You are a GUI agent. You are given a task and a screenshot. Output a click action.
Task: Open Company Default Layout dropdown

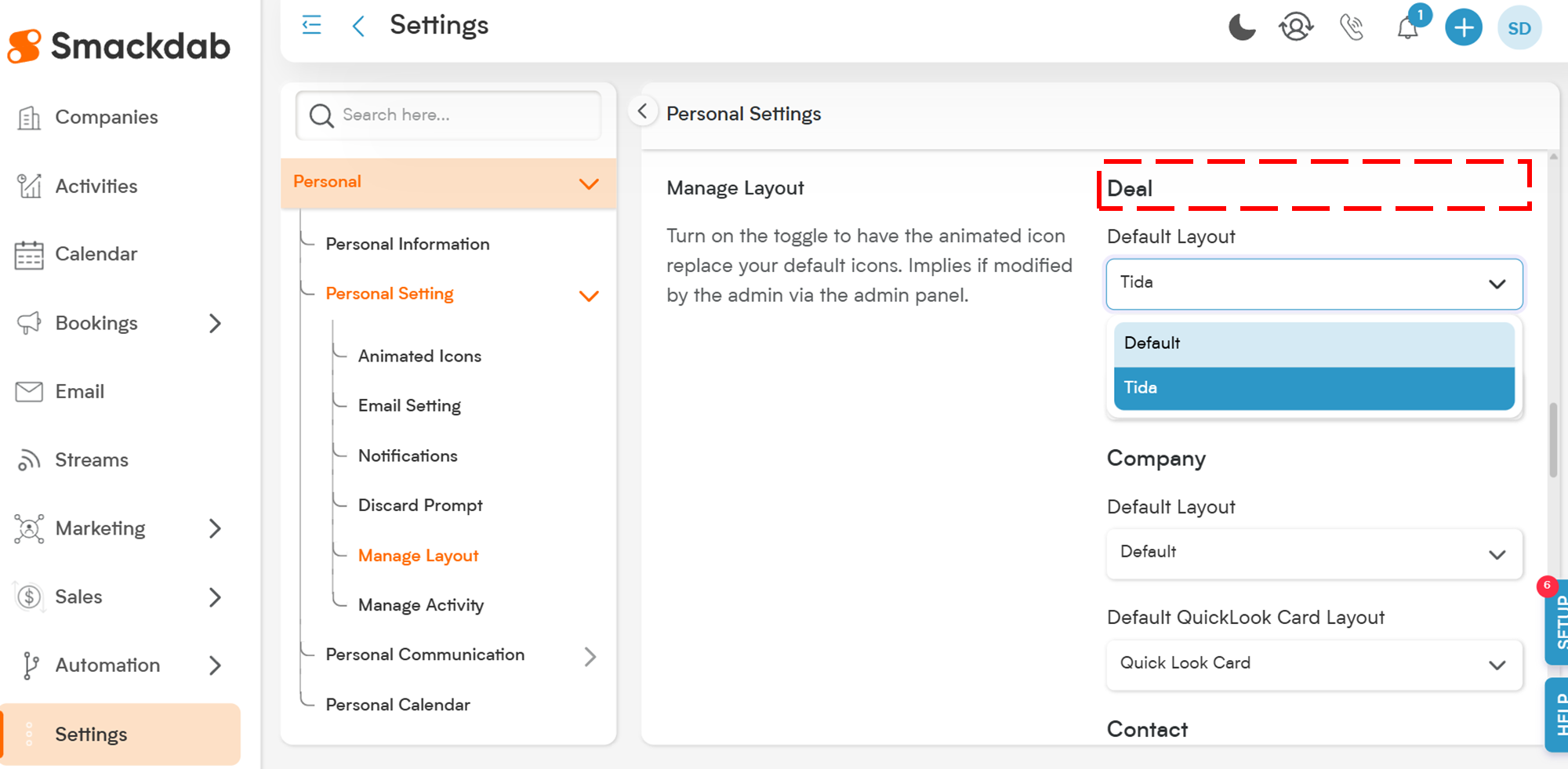pyautogui.click(x=1313, y=553)
